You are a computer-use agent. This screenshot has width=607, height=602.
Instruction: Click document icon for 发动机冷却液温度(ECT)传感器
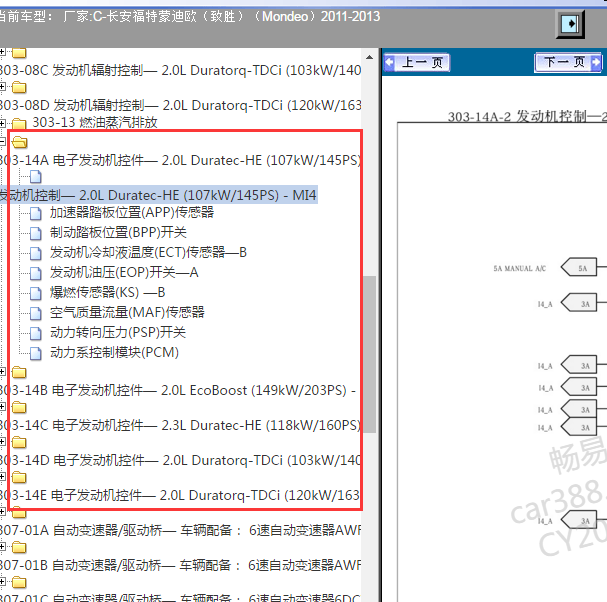click(36, 253)
